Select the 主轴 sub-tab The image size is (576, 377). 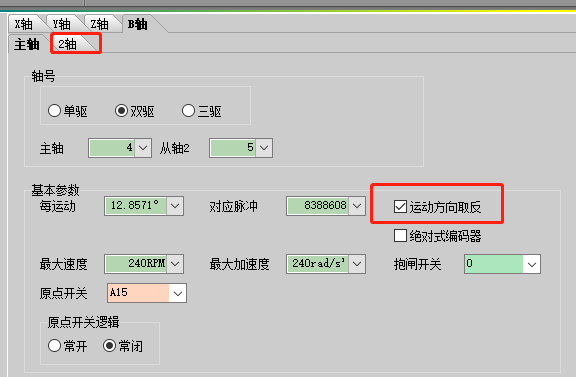(26, 44)
